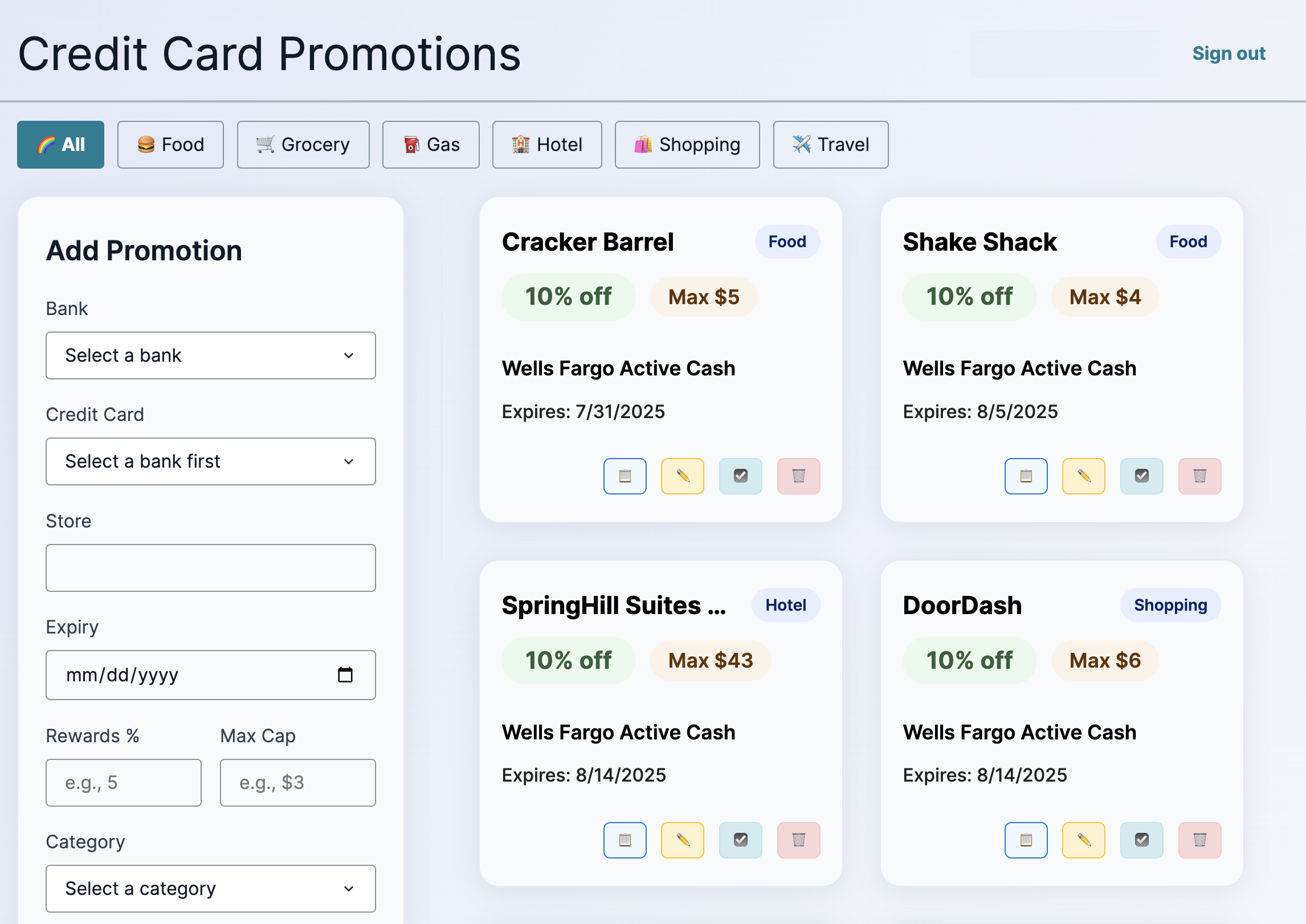Click the trash icon on Cracker Barrel card
This screenshot has height=924, width=1306.
[x=798, y=476]
